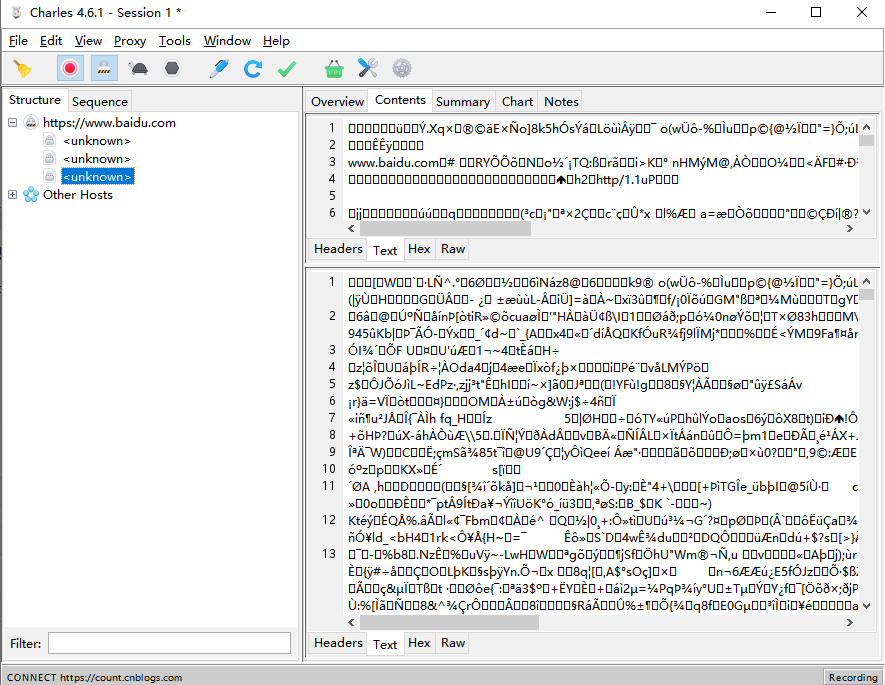The height and width of the screenshot is (685, 885).
Task: Select request pane Headers tab
Action: coord(338,249)
